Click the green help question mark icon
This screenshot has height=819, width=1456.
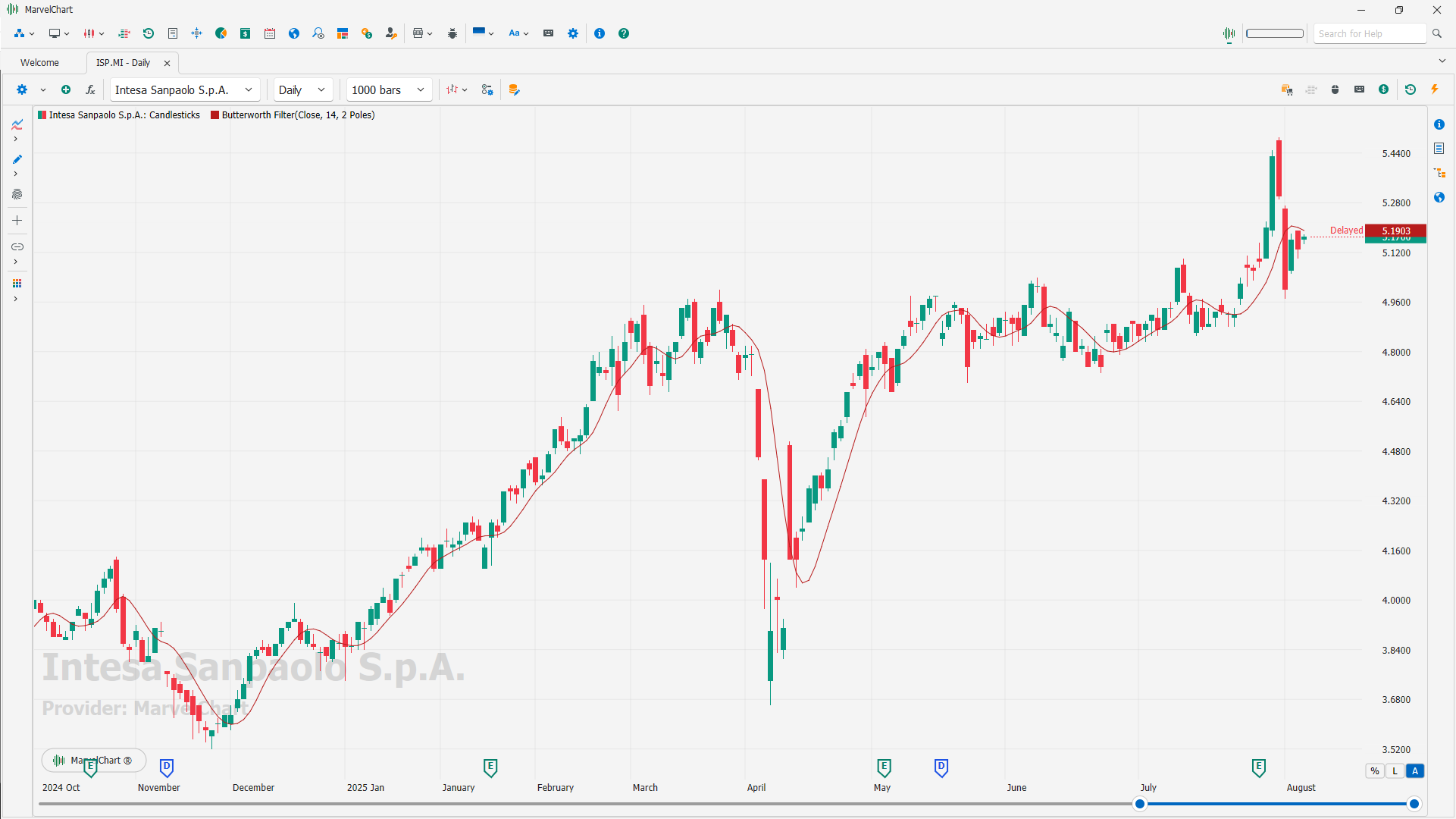coord(624,33)
